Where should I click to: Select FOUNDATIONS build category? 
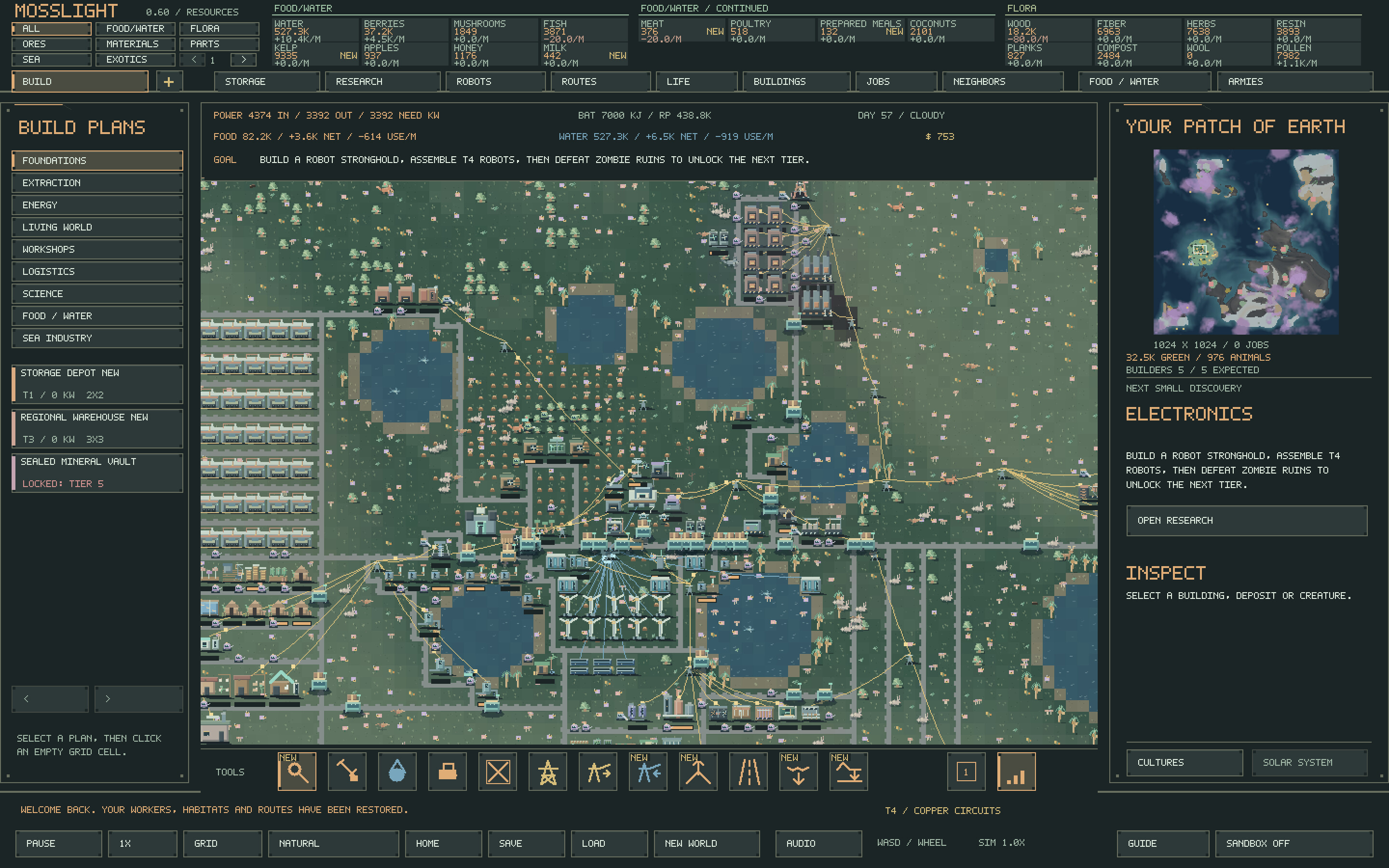(97, 161)
